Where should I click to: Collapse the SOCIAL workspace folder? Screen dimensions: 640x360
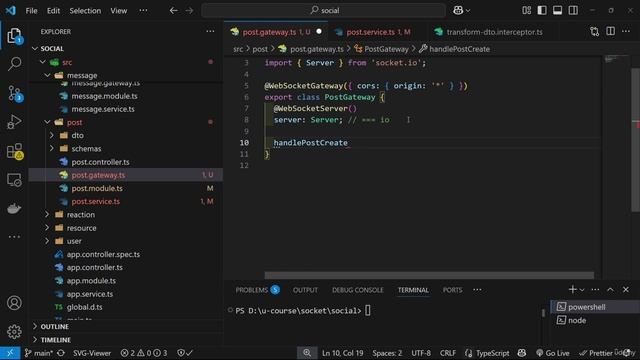click(35, 49)
